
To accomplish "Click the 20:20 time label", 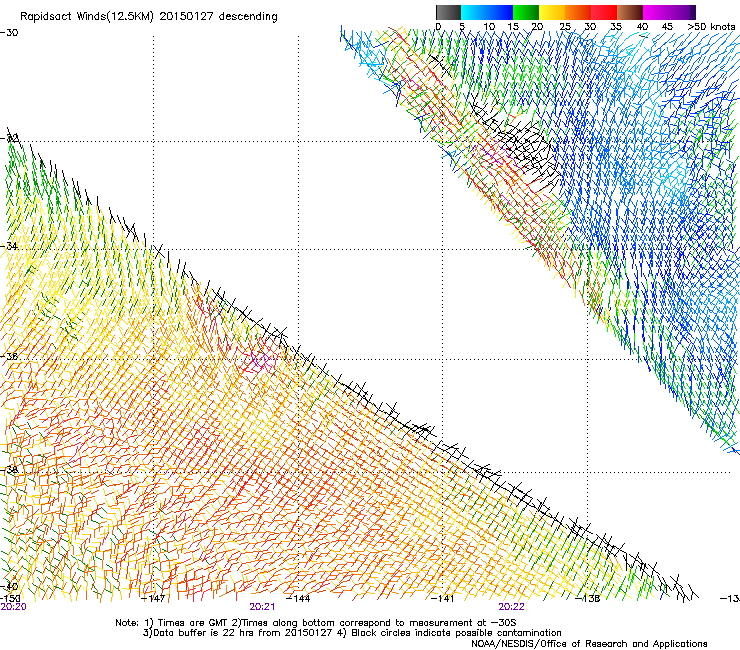I will pos(13,607).
